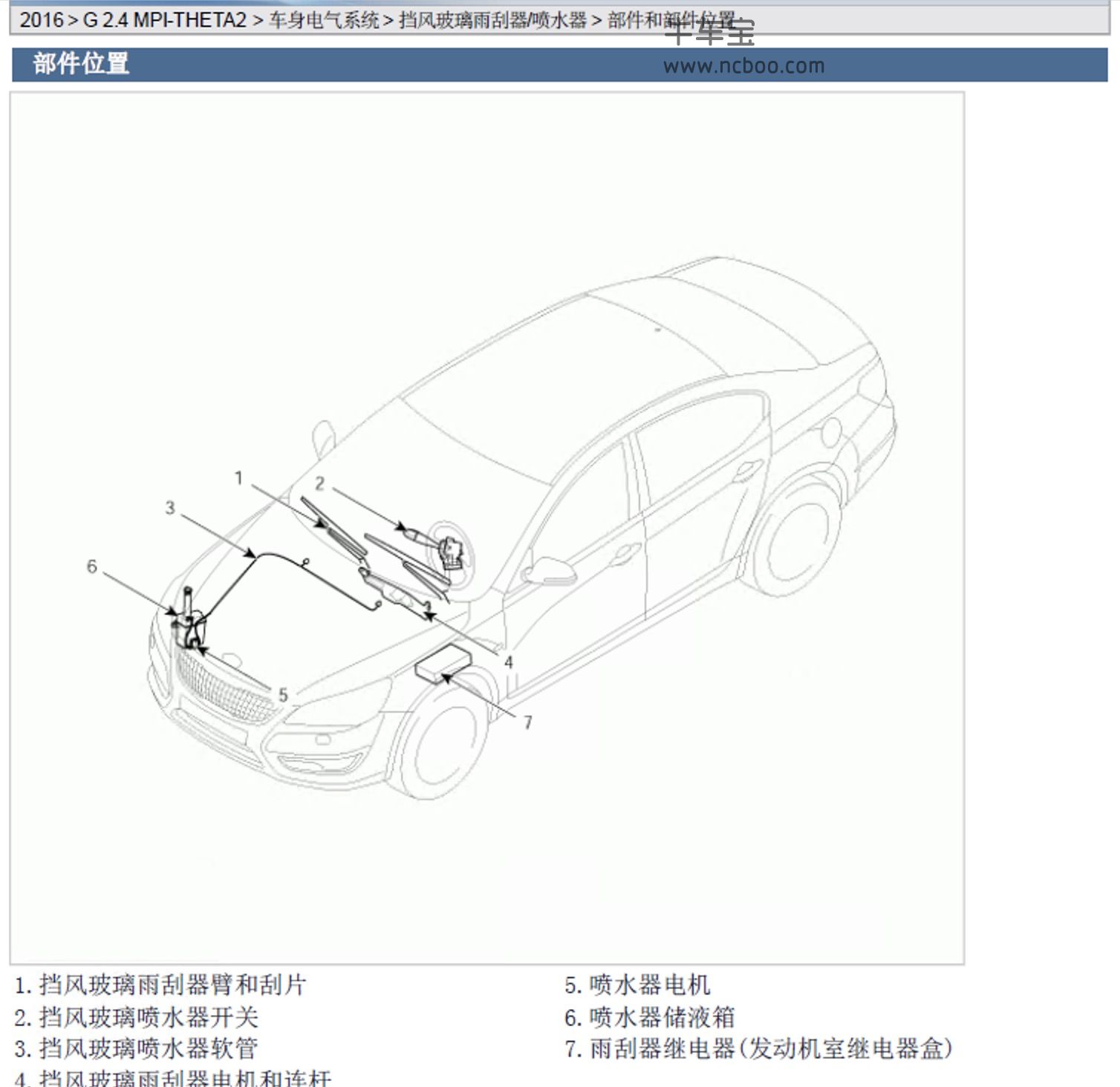Click the breadcrumb segment '挡风玻璃雨刮器/喷水器'

pyautogui.click(x=492, y=20)
